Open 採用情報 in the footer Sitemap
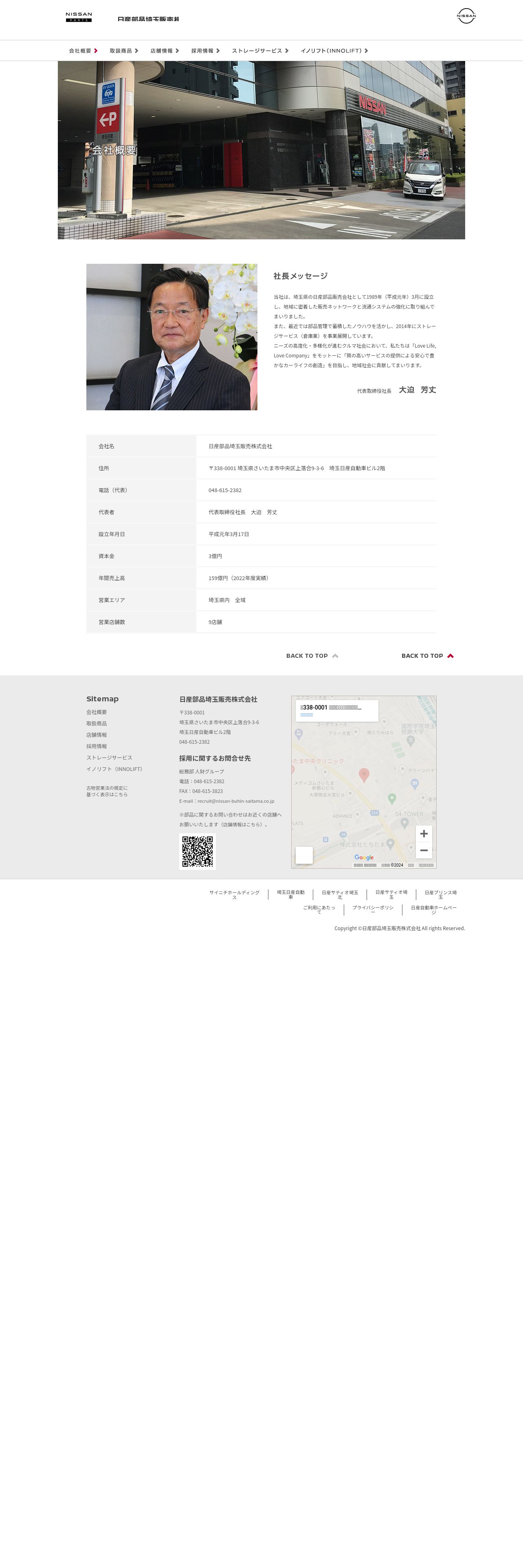Screen dimensions: 523x1568 click(x=96, y=746)
